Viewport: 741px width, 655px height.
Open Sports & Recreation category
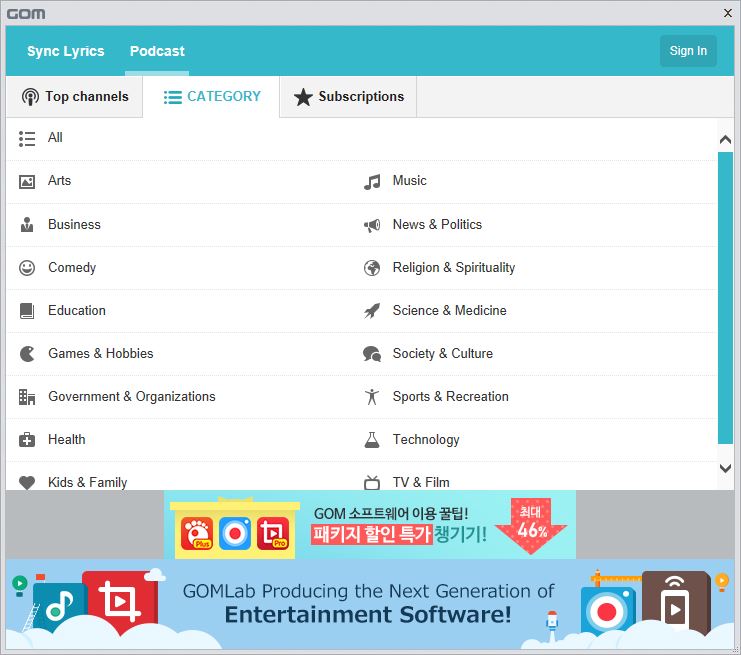(450, 396)
